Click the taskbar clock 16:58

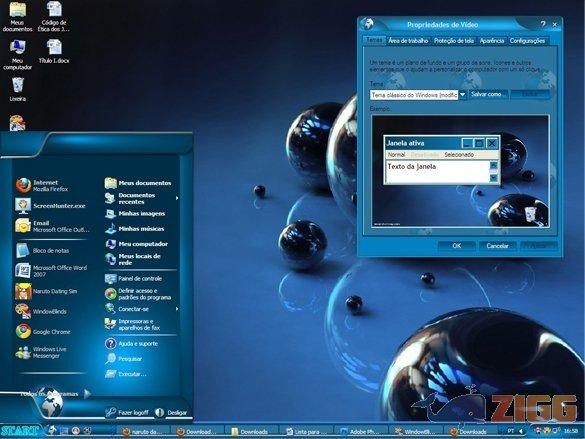(x=571, y=431)
